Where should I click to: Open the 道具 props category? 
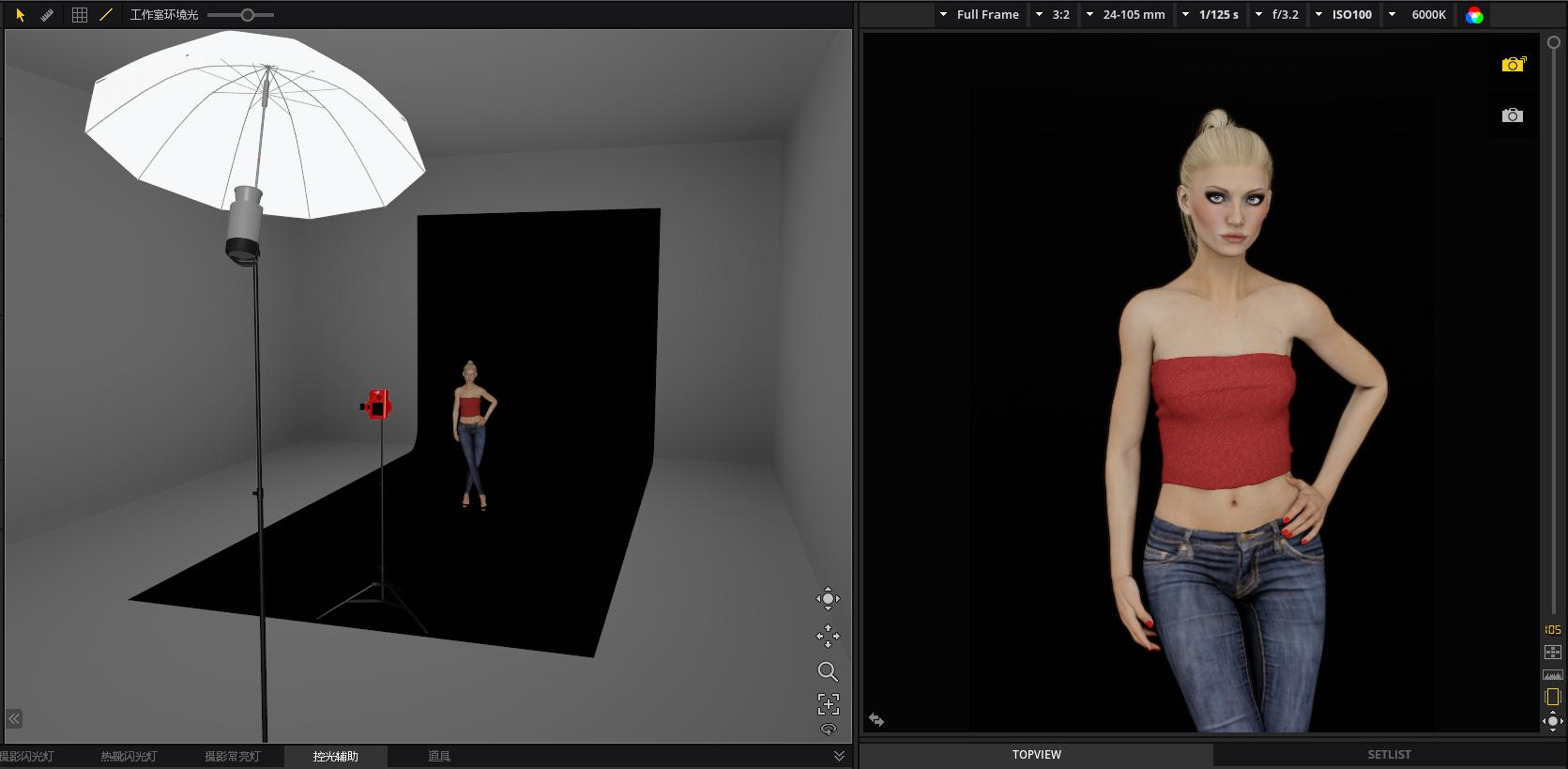[x=439, y=756]
